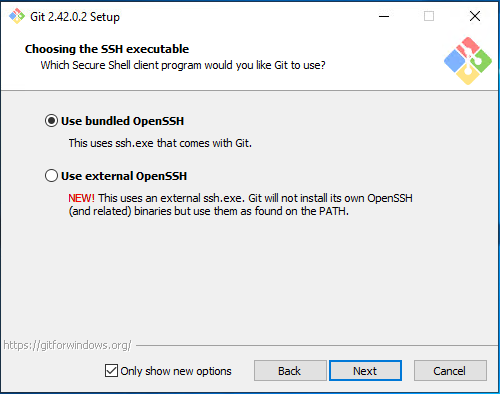Open the gitforwindows.org link

click(x=67, y=345)
